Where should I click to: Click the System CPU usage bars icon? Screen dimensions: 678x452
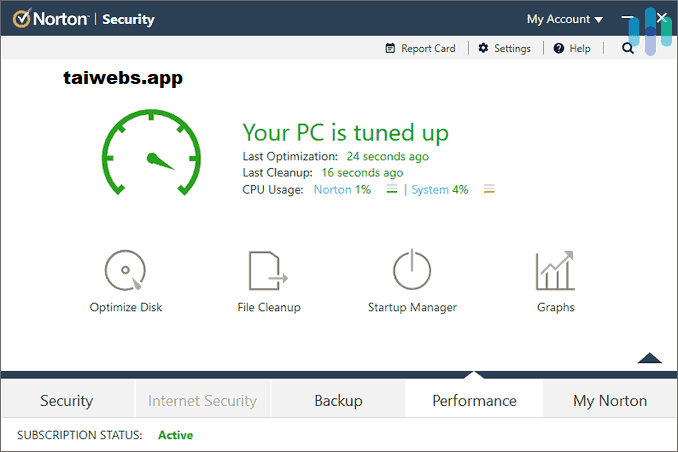pyautogui.click(x=489, y=189)
